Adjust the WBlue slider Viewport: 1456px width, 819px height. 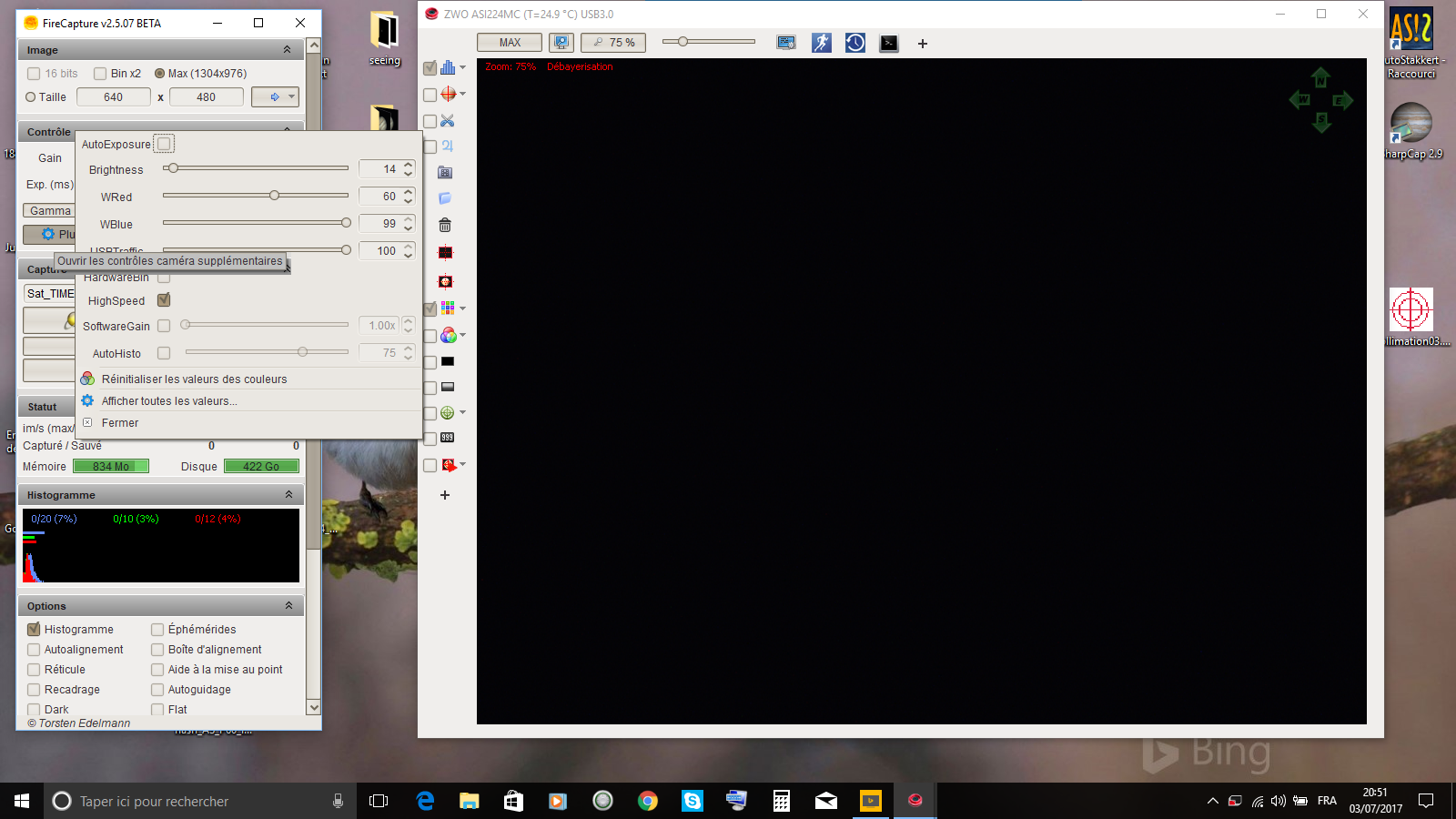point(347,222)
